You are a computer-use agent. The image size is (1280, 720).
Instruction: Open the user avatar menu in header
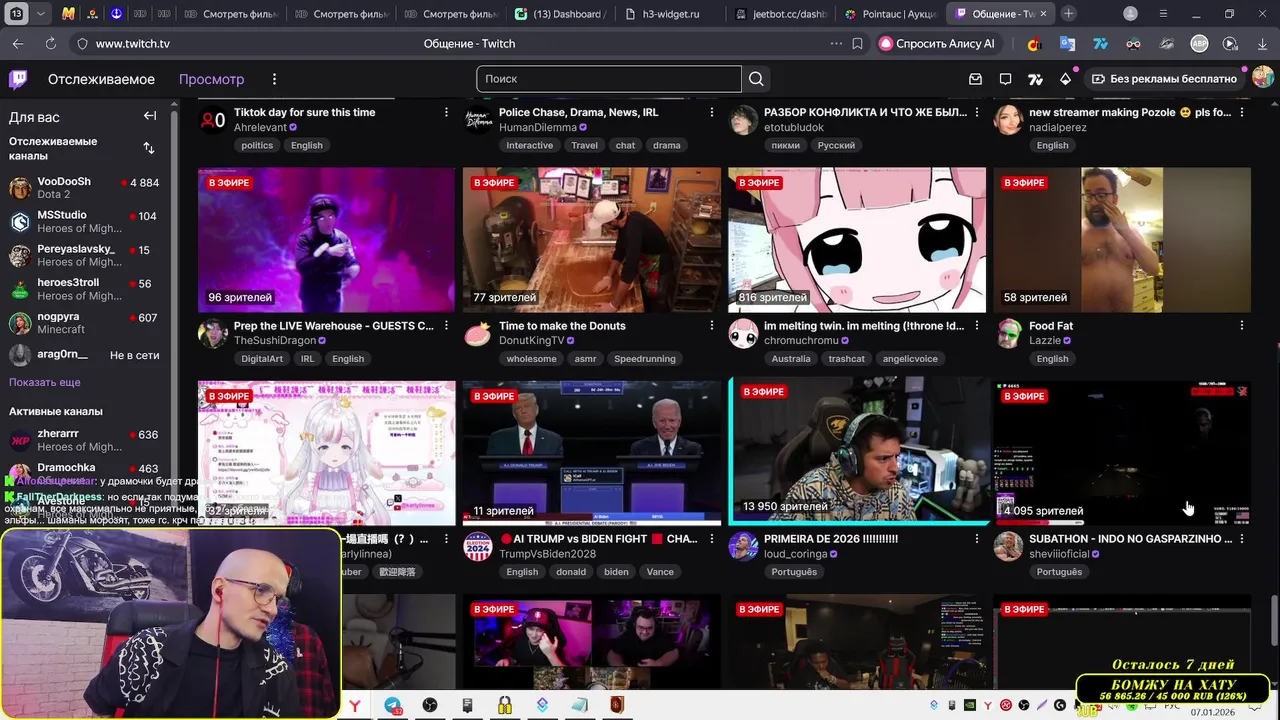click(1263, 78)
